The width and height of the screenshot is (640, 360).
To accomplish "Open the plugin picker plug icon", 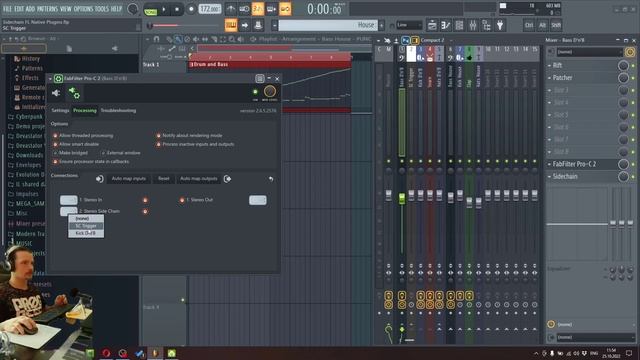I will coord(500,25).
